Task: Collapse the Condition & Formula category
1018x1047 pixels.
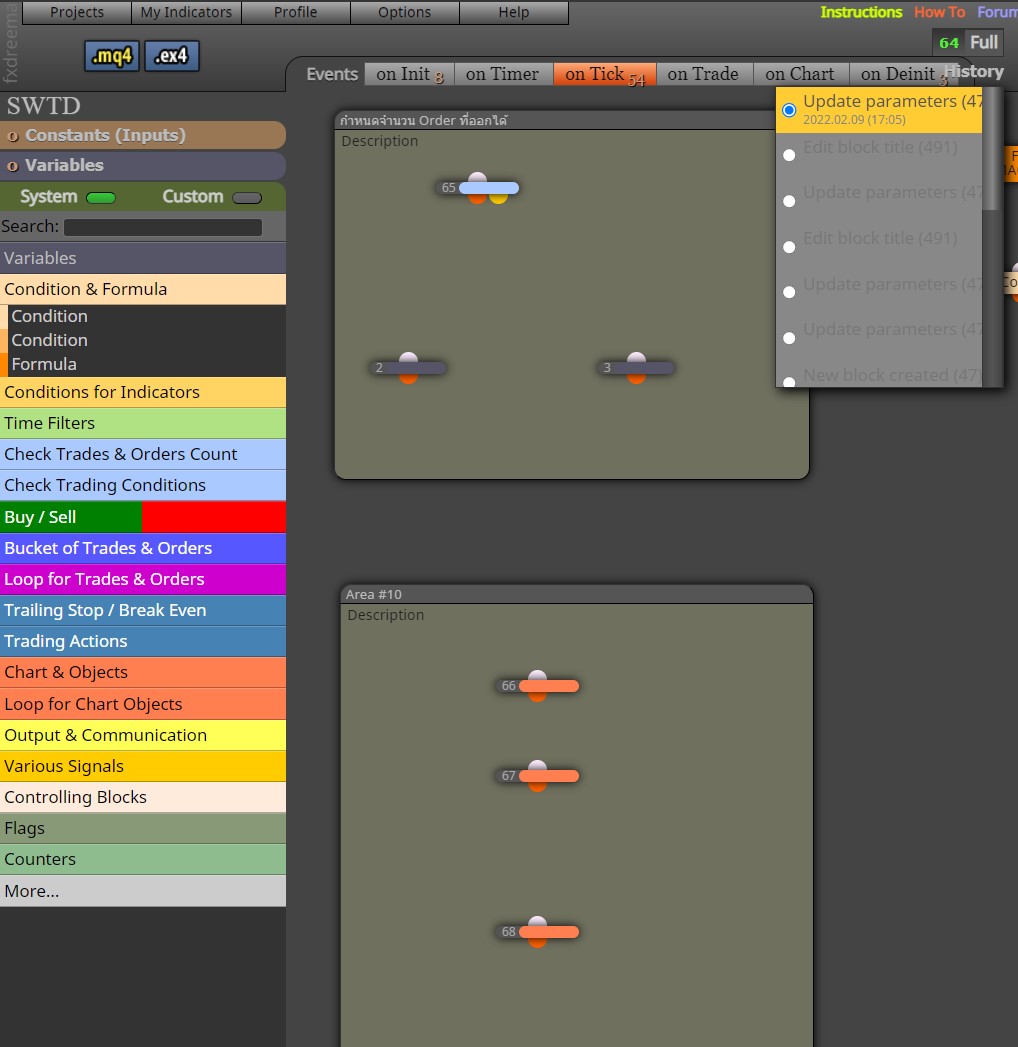Action: coord(143,289)
